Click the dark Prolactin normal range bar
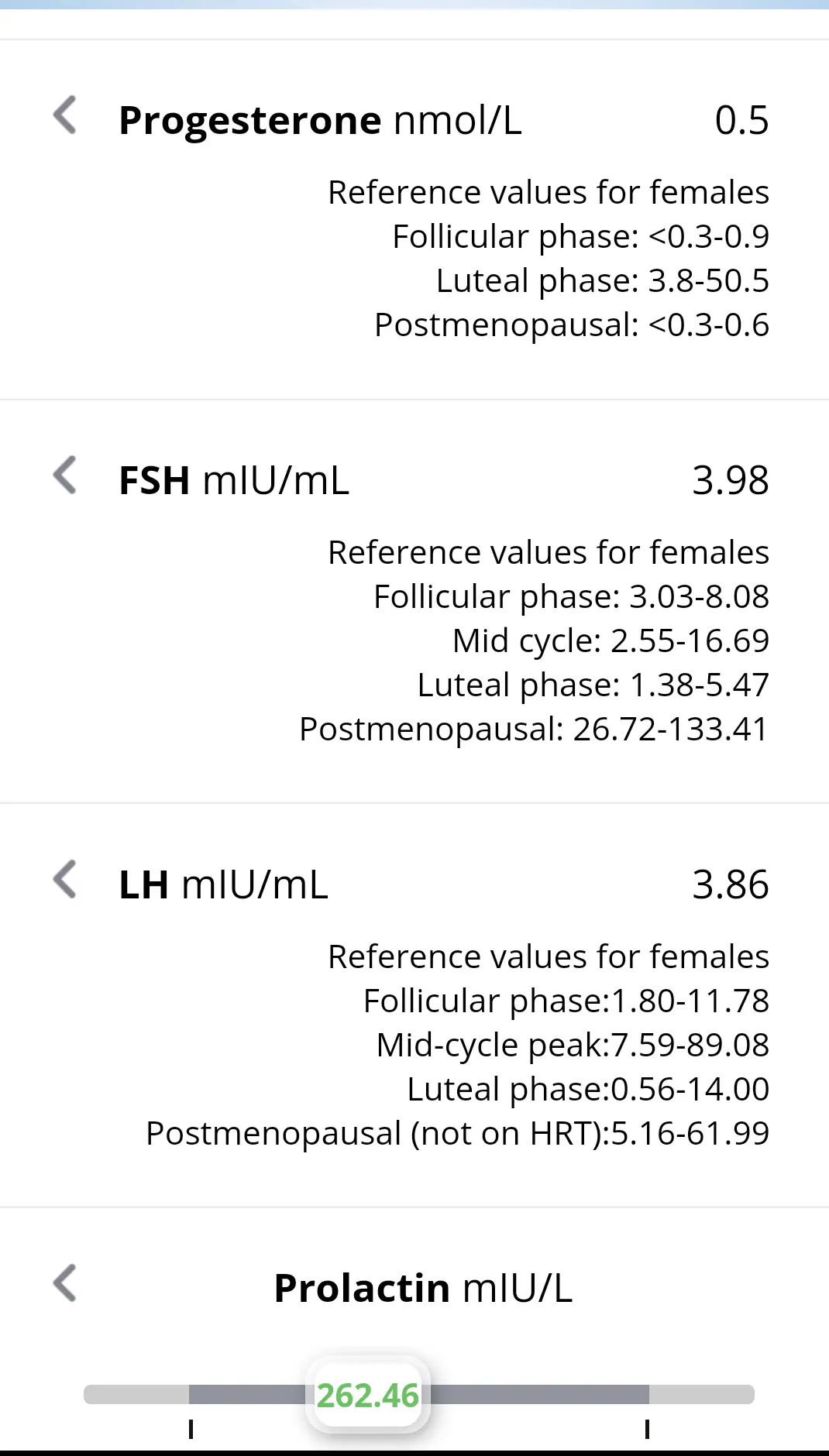Image resolution: width=829 pixels, height=1456 pixels. (x=542, y=1395)
